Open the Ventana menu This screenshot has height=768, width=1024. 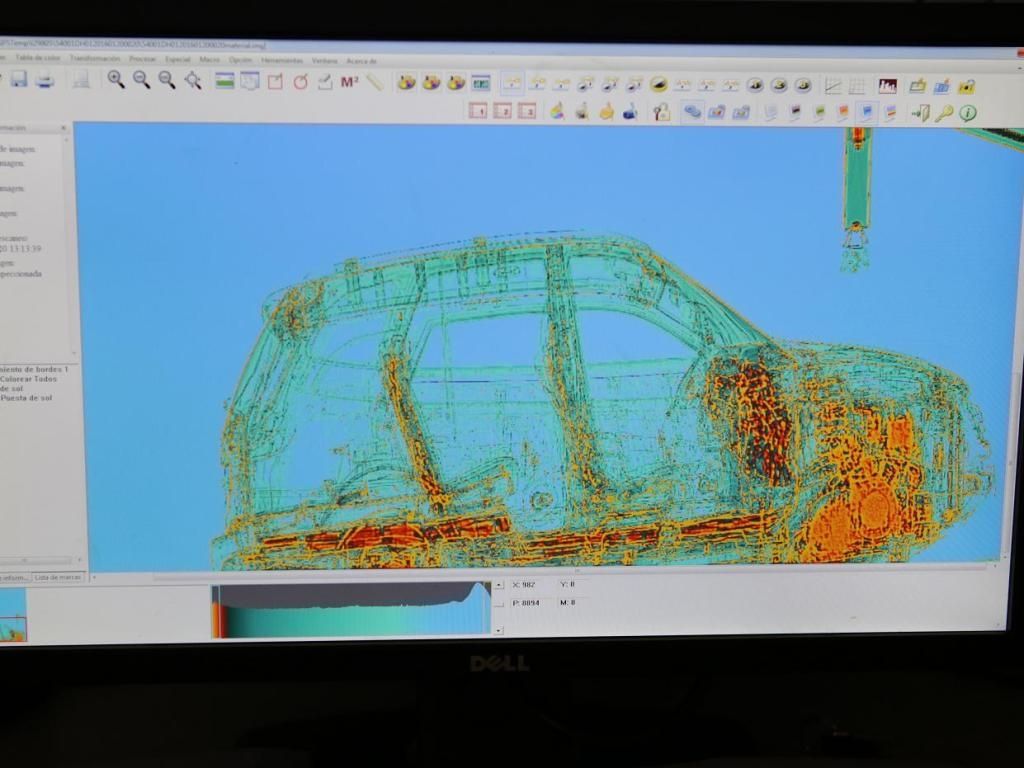click(325, 61)
